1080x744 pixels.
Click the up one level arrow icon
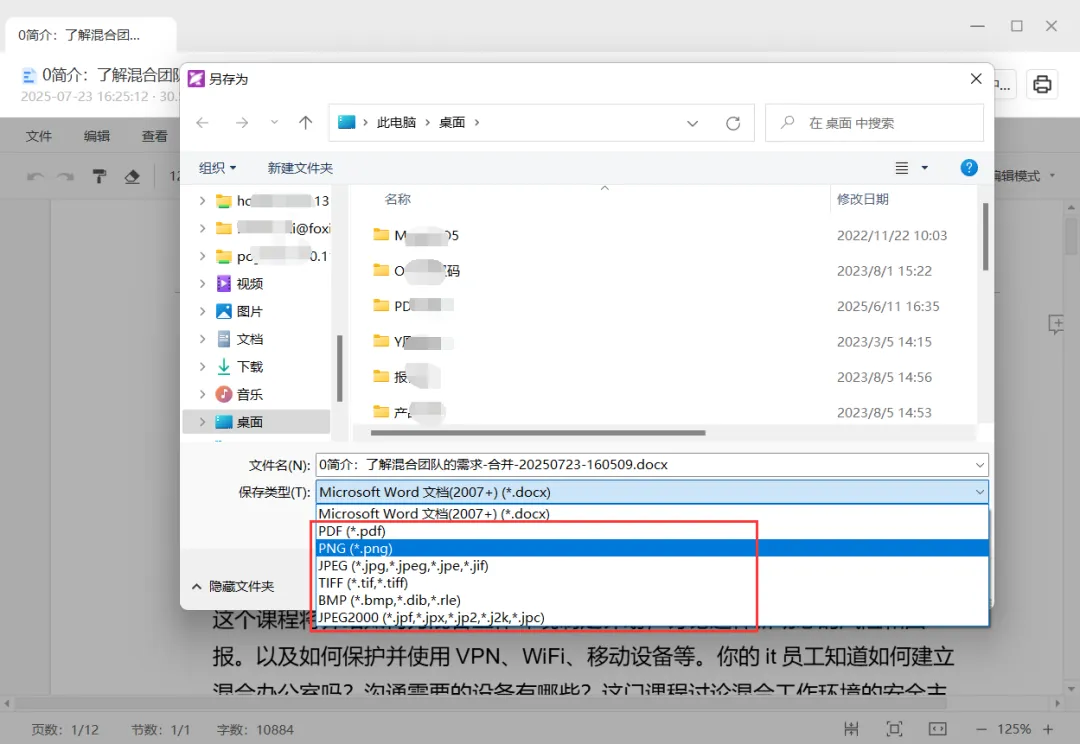point(305,122)
